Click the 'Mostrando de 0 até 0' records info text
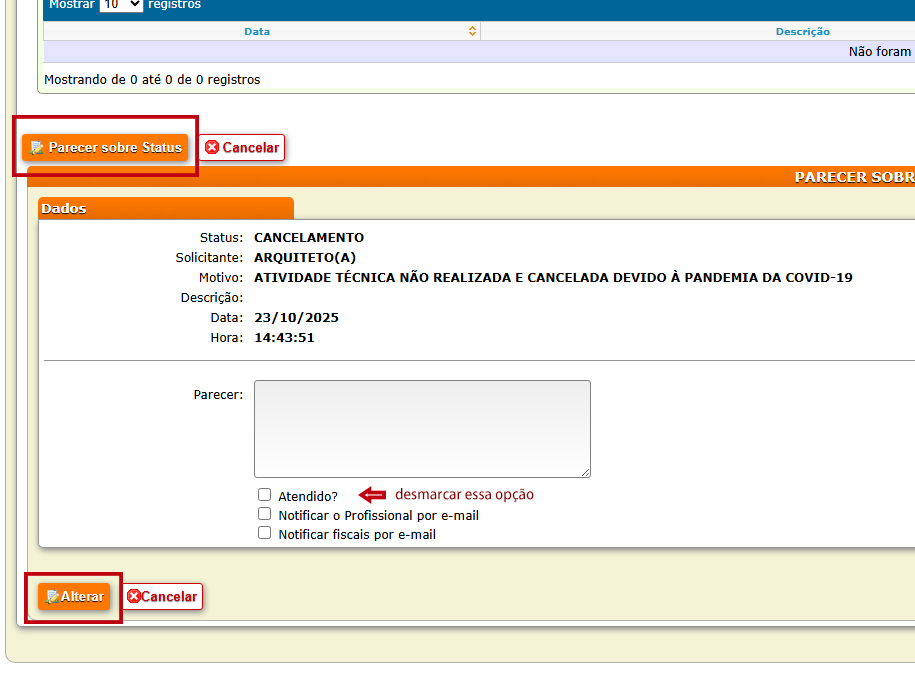This screenshot has height=693, width=915. (x=152, y=79)
